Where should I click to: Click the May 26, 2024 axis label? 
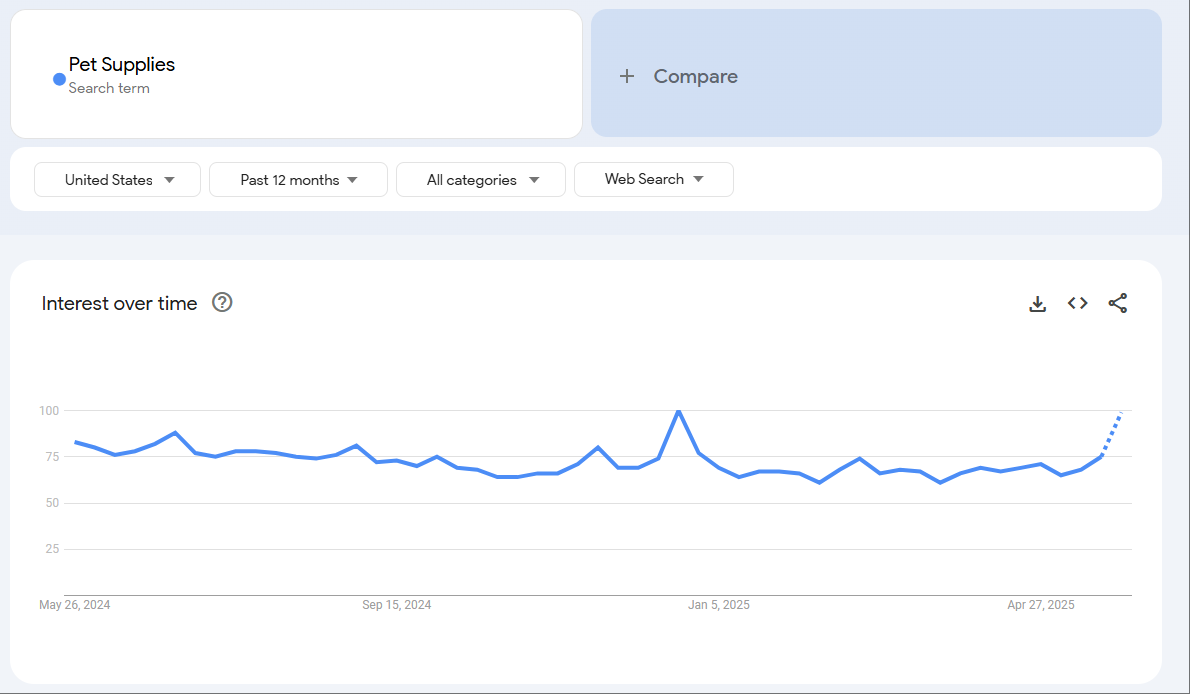(x=75, y=604)
